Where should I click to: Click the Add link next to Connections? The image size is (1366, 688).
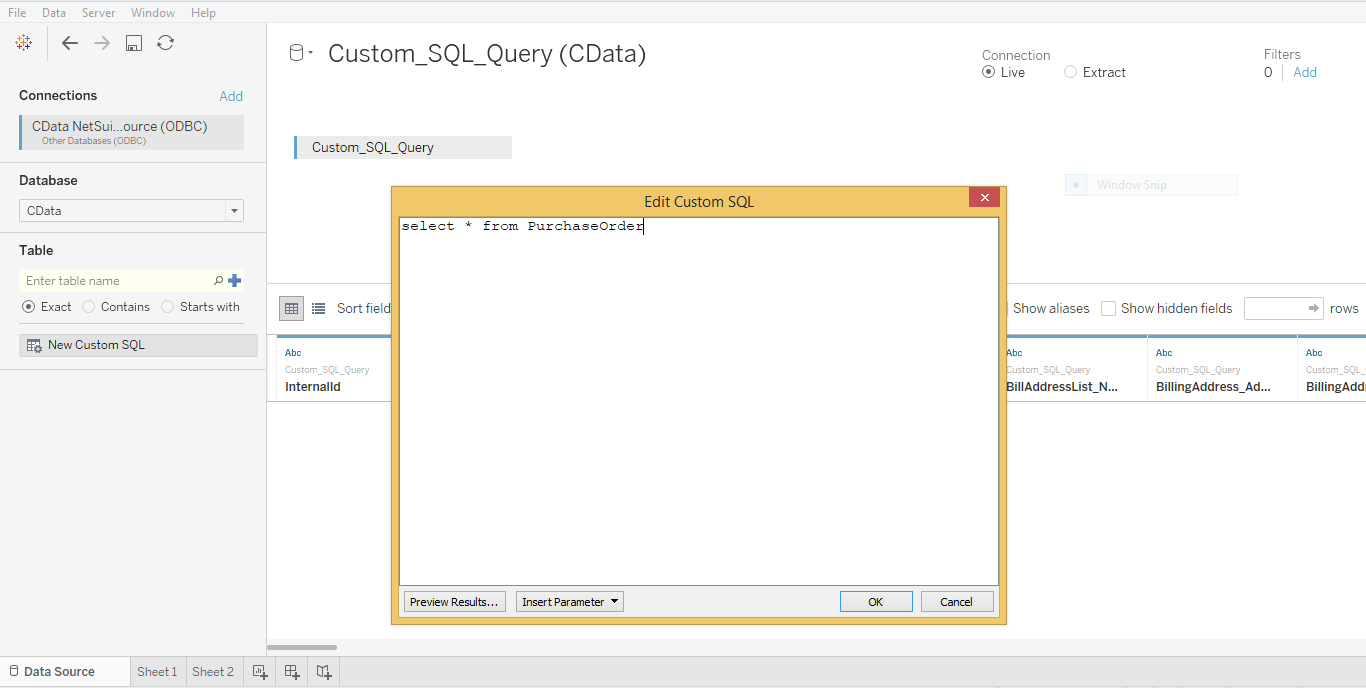tap(231, 95)
